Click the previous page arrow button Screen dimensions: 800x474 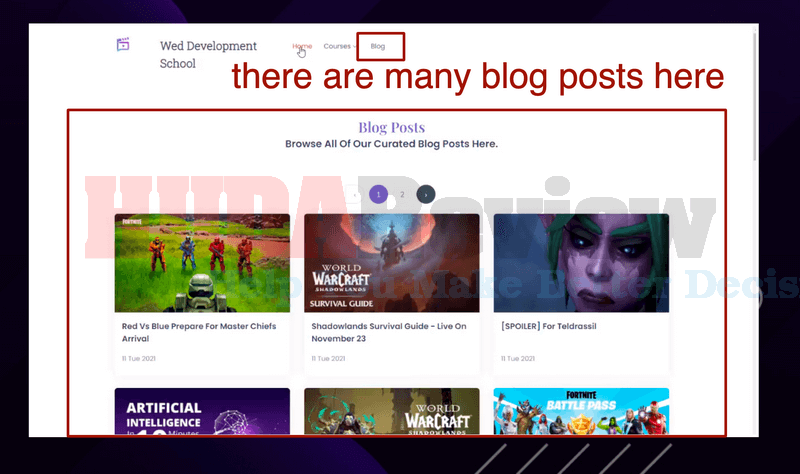[355, 194]
